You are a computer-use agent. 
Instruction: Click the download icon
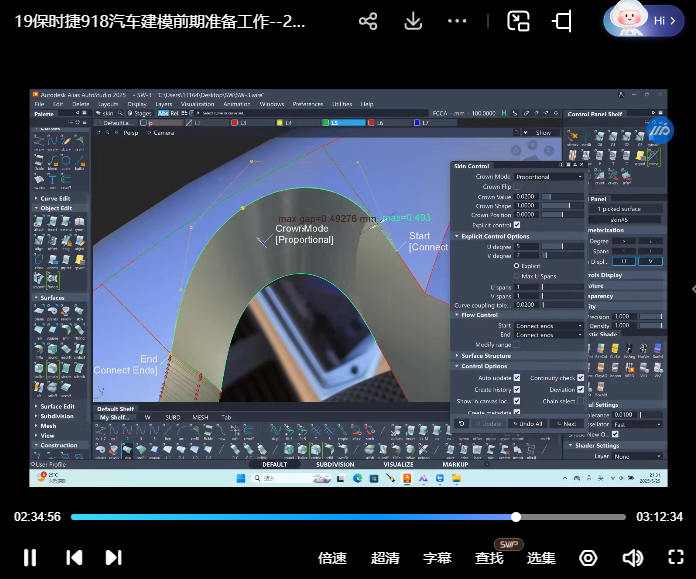coord(413,21)
